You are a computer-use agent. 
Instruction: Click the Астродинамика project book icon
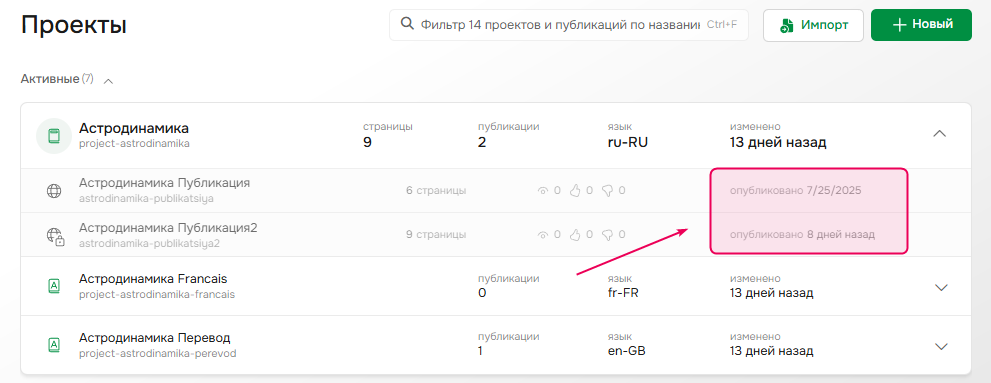coord(54,136)
